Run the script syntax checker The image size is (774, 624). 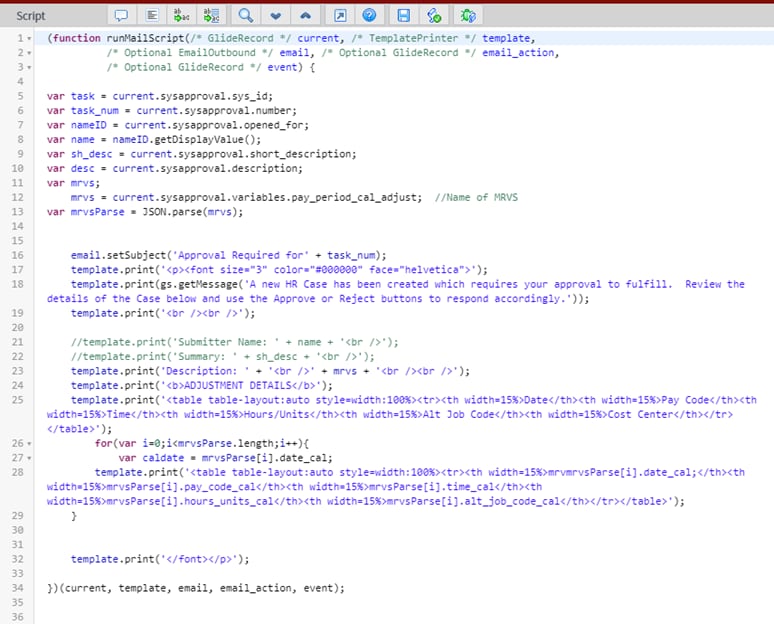434,15
